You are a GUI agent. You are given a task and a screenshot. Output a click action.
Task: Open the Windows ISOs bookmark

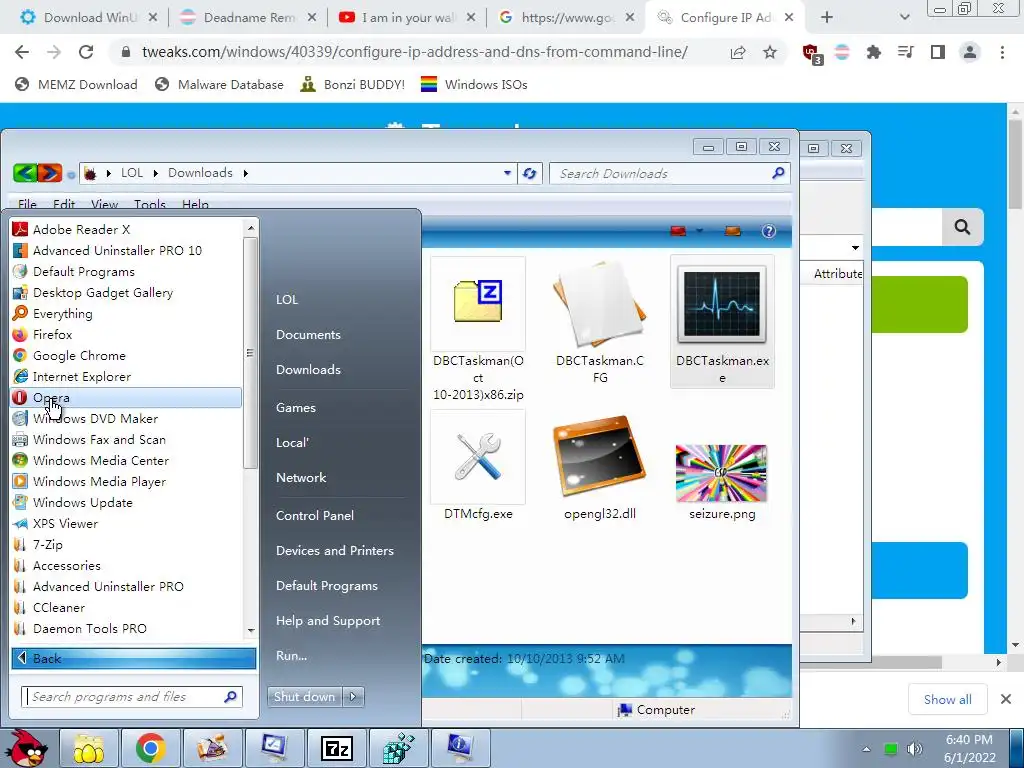[x=474, y=84]
